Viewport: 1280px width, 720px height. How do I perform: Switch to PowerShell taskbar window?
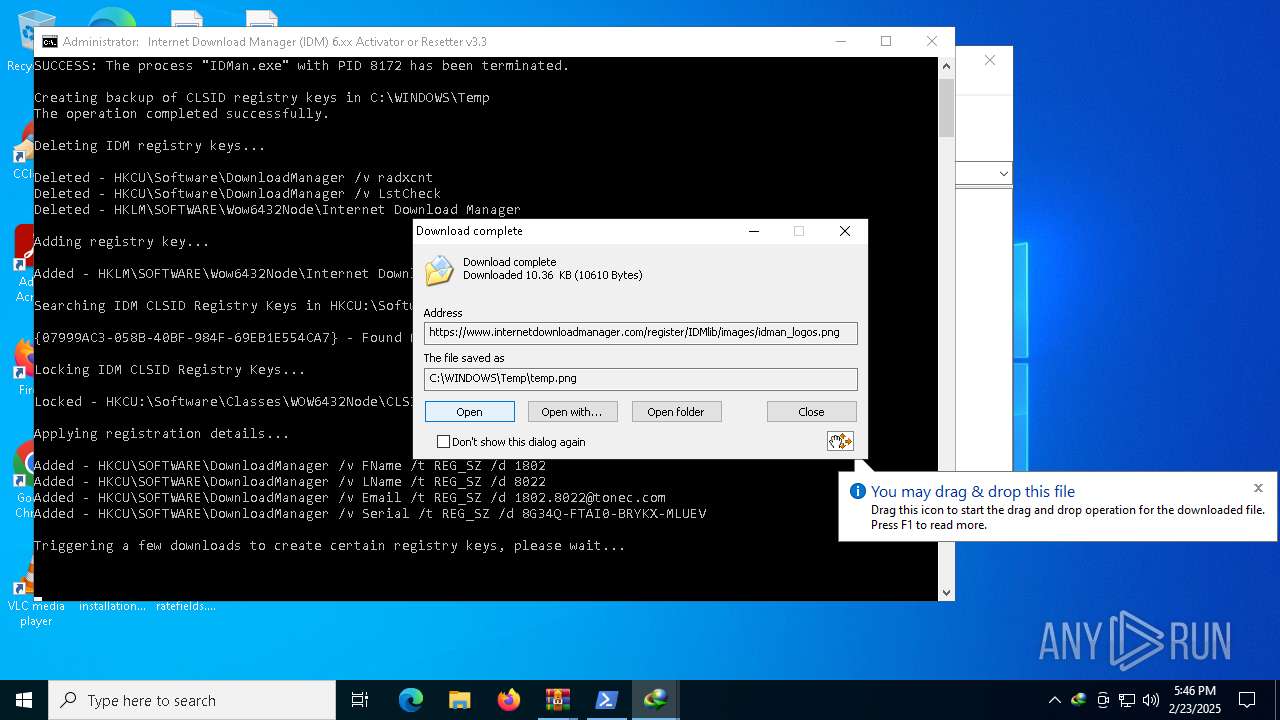606,700
